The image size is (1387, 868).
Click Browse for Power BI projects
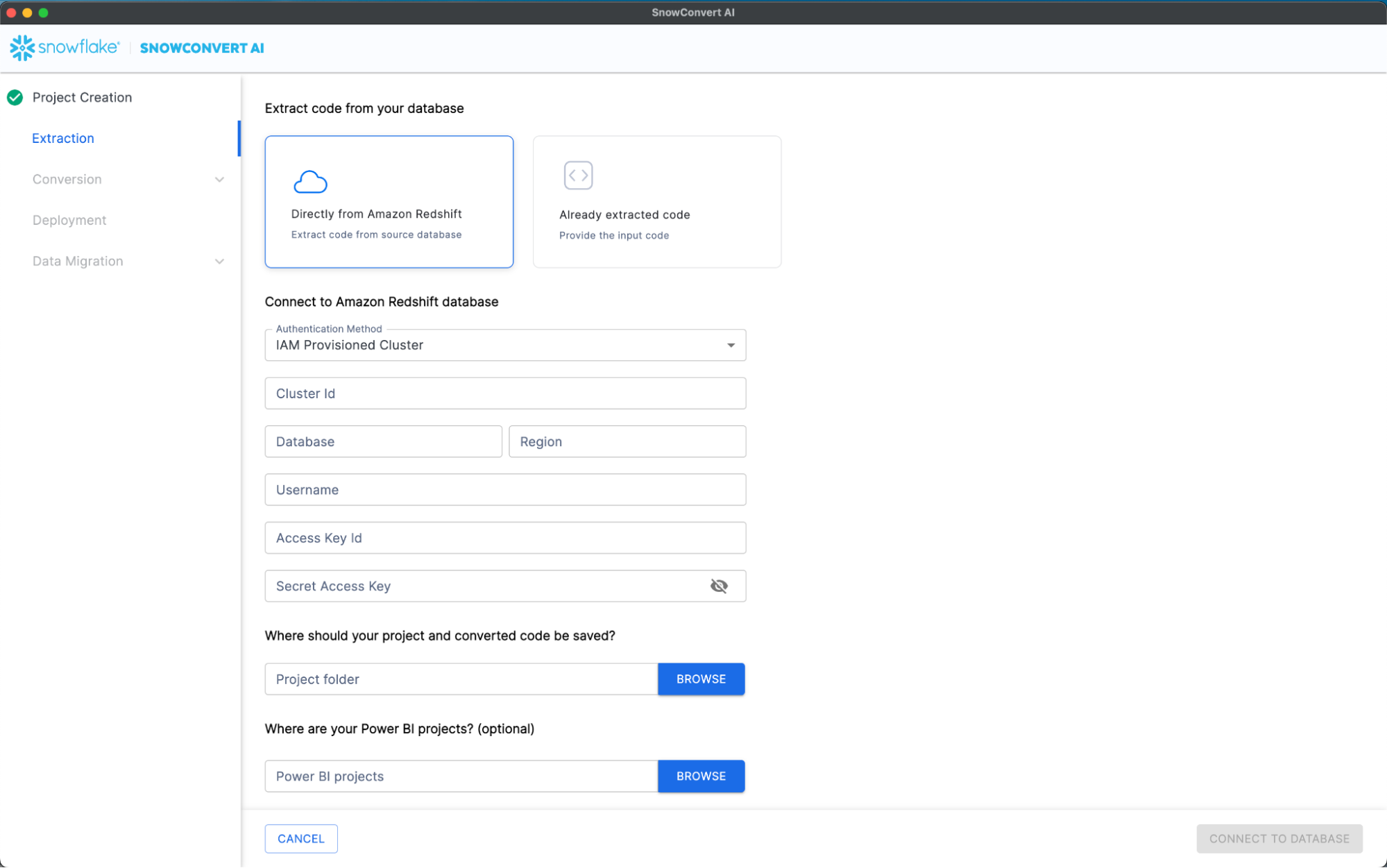coord(701,776)
